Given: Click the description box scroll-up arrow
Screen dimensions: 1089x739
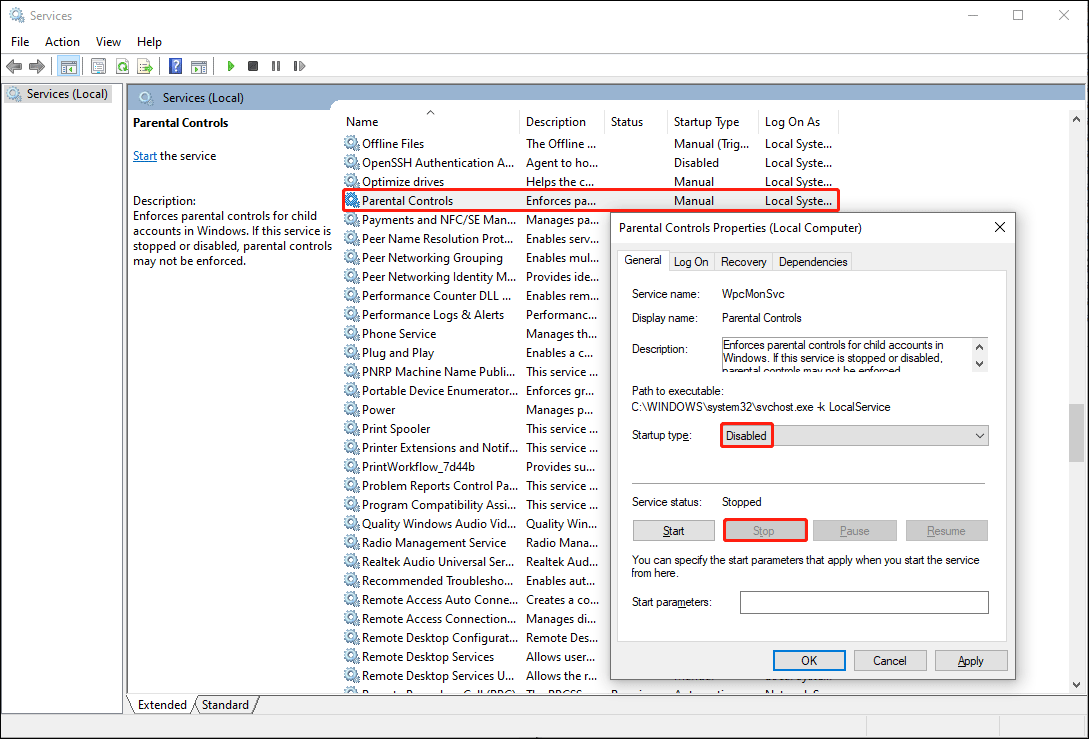Looking at the screenshot, I should [x=979, y=347].
